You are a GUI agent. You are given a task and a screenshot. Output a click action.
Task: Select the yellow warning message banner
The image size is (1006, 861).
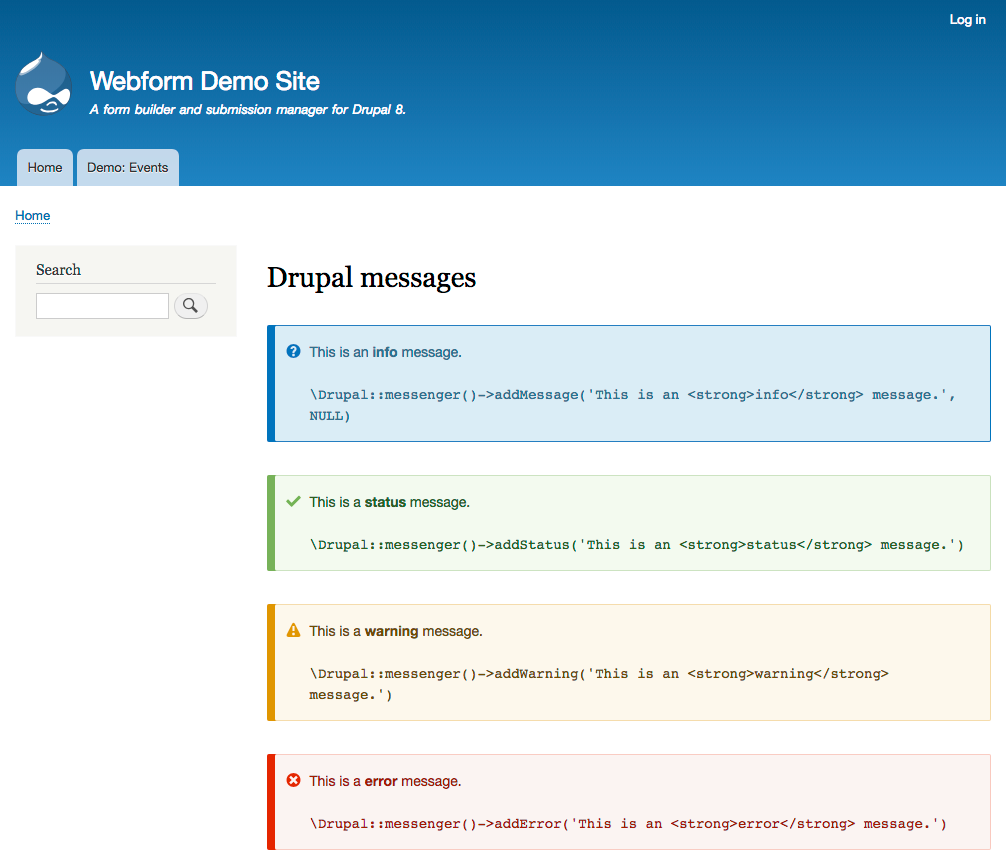(x=627, y=662)
